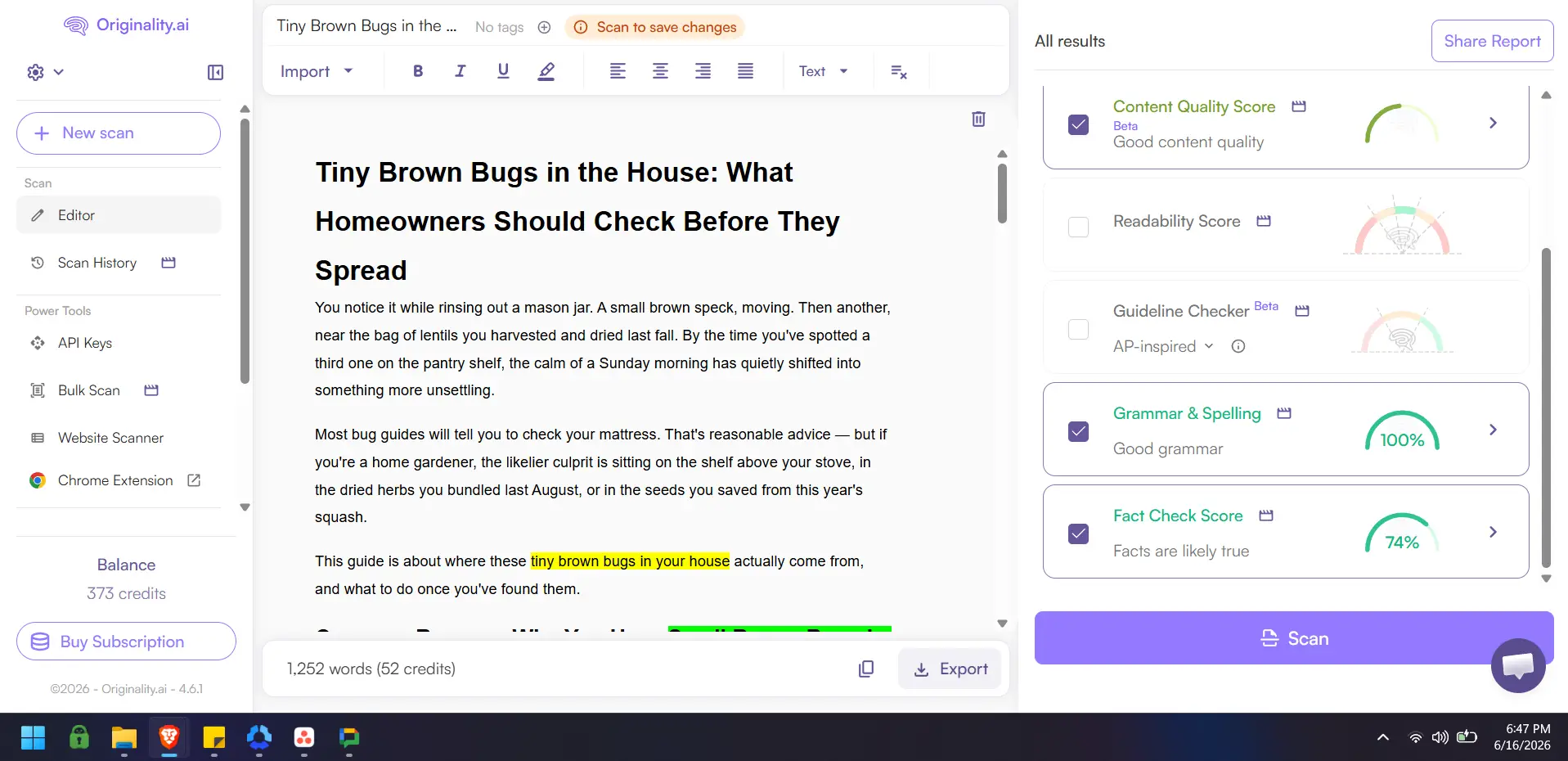
Task: Click the purple Scan button
Action: pyautogui.click(x=1294, y=638)
